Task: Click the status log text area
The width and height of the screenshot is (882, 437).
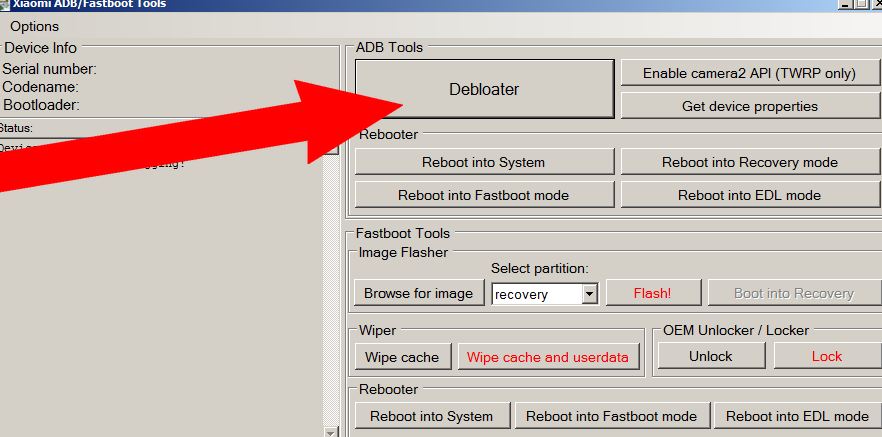Action: 161,287
